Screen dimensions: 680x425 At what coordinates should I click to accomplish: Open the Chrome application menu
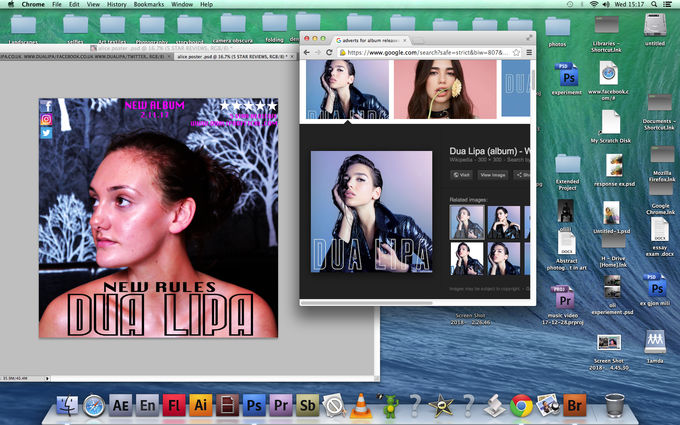click(33, 4)
